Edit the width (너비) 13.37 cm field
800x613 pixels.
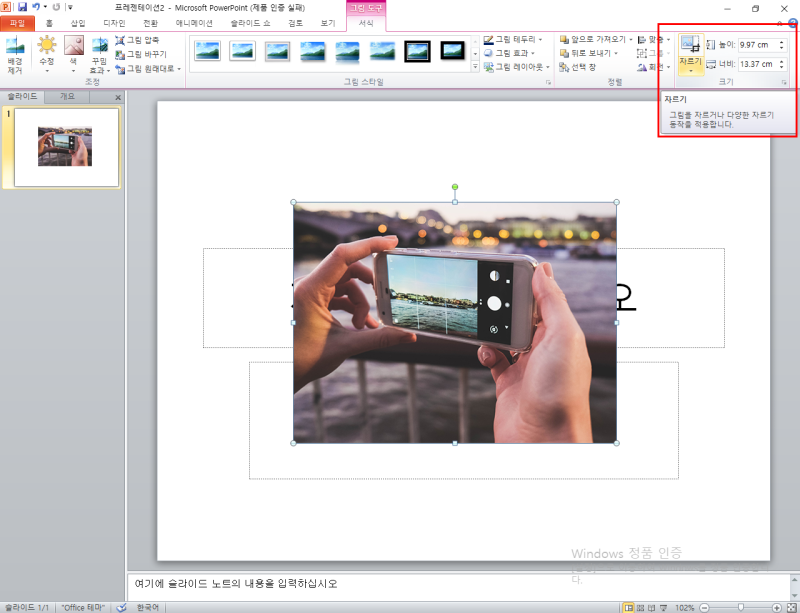[757, 64]
